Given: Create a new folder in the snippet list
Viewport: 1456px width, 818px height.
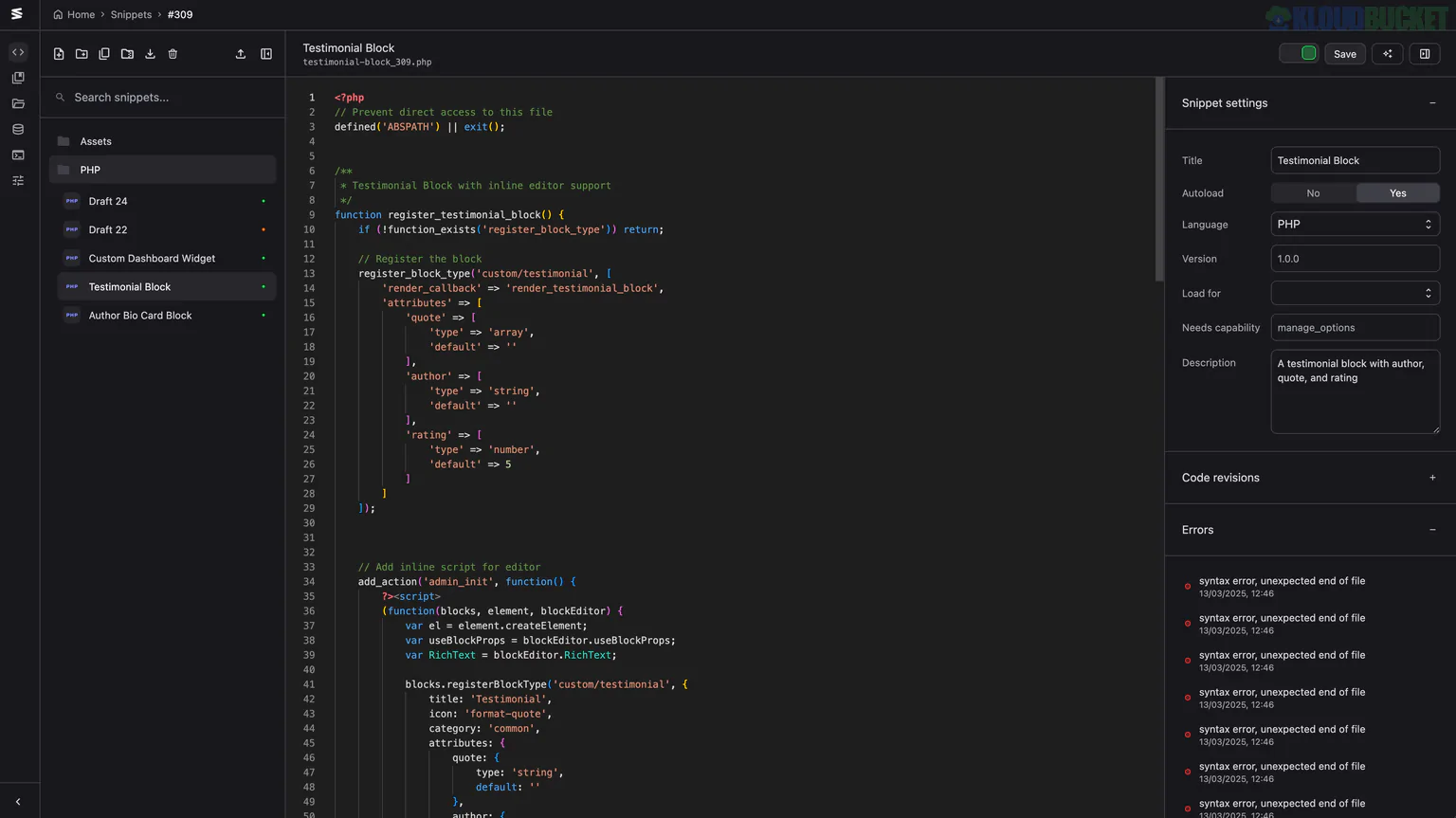Looking at the screenshot, I should (82, 54).
